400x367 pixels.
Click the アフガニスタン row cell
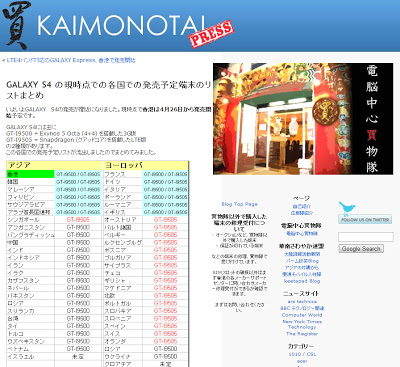click(30, 227)
